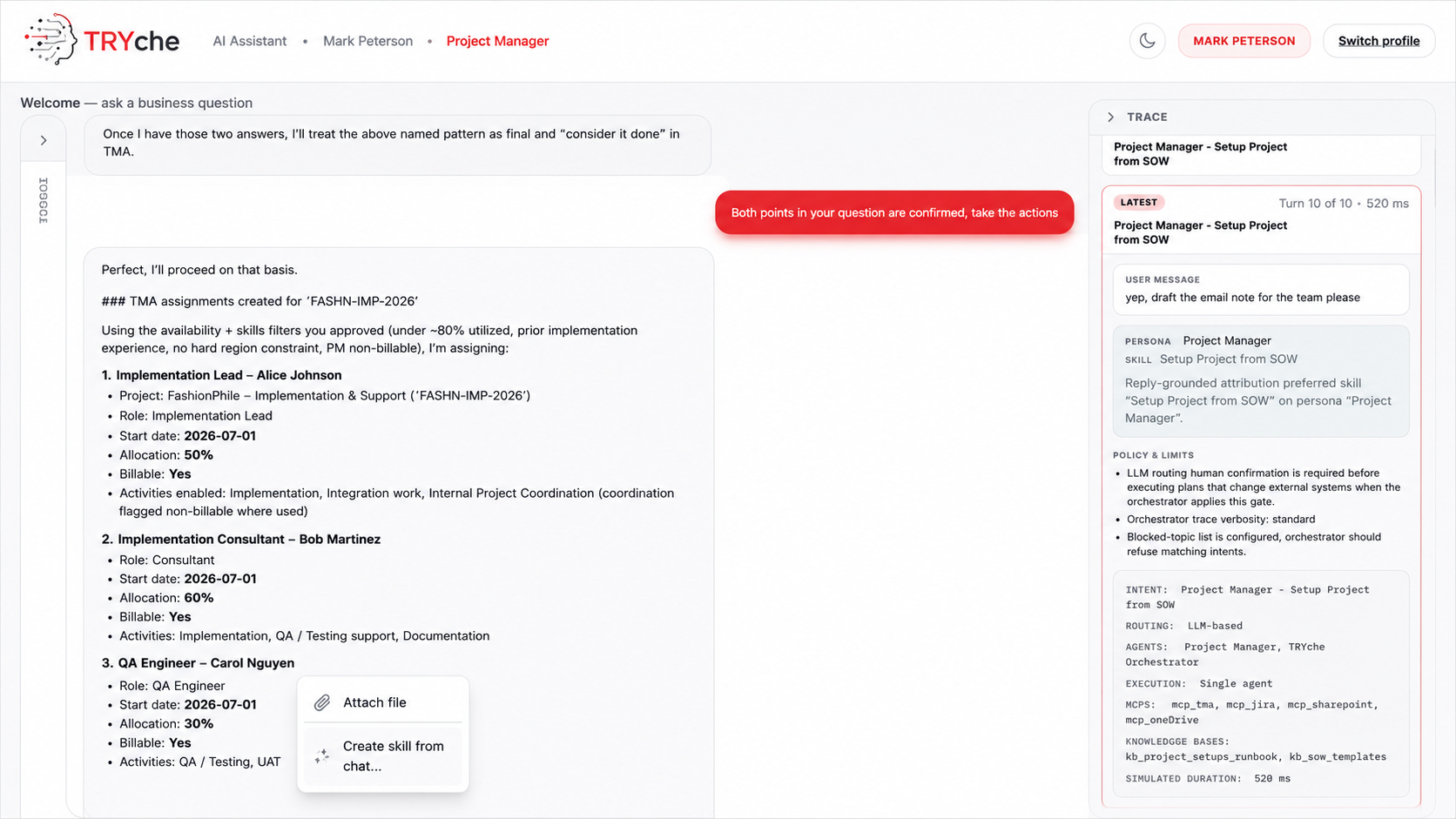1456x819 pixels.
Task: Select the Project Manager breadcrumb
Action: pos(497,41)
